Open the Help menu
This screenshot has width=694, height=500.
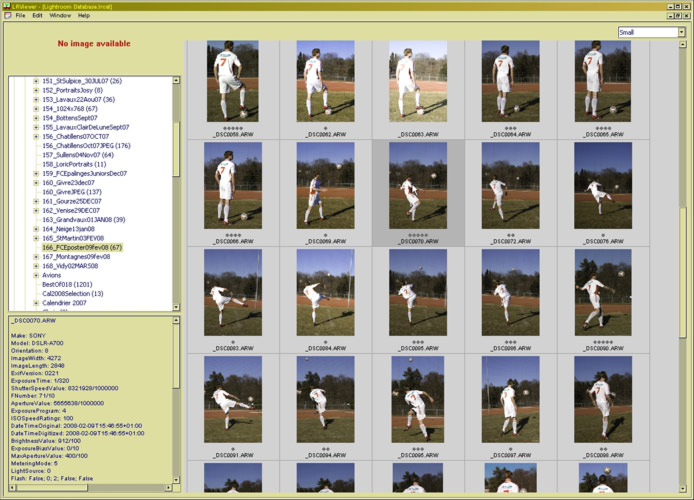pos(84,16)
